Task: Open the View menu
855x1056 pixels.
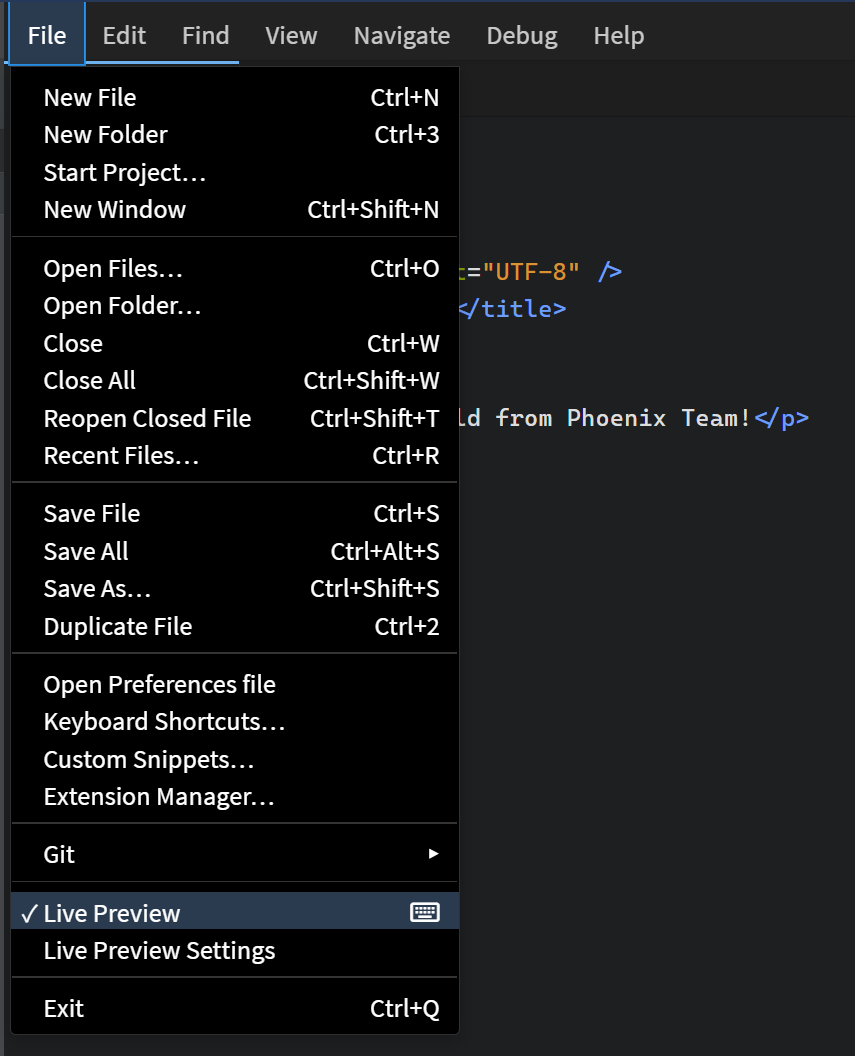Action: coord(290,34)
